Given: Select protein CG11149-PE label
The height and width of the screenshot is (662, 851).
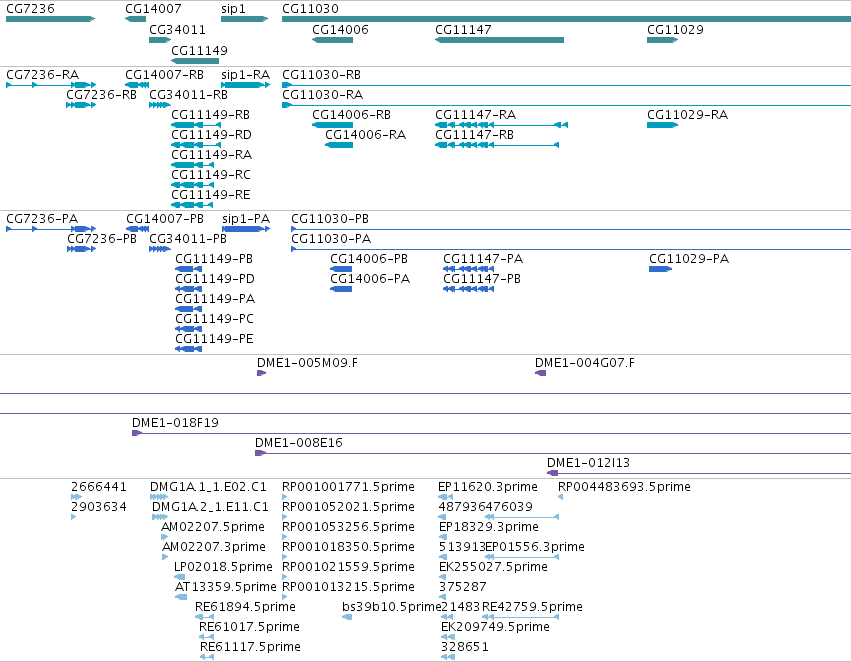Looking at the screenshot, I should (214, 339).
